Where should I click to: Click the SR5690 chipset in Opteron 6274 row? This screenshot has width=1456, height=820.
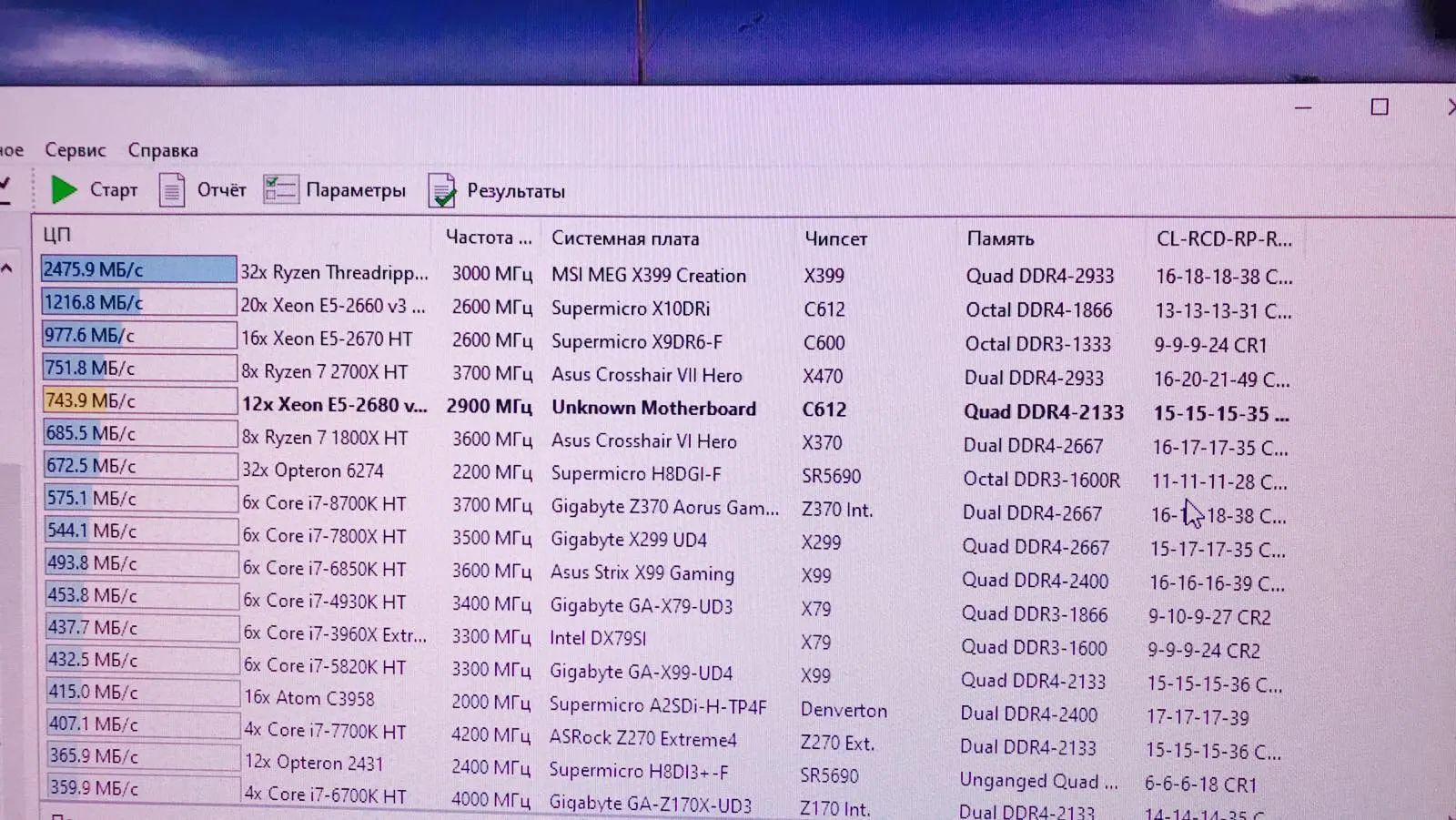pyautogui.click(x=831, y=476)
